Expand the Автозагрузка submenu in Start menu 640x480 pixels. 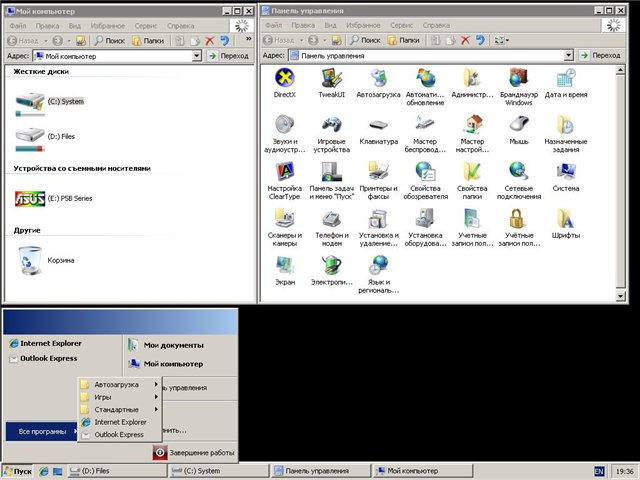[118, 384]
